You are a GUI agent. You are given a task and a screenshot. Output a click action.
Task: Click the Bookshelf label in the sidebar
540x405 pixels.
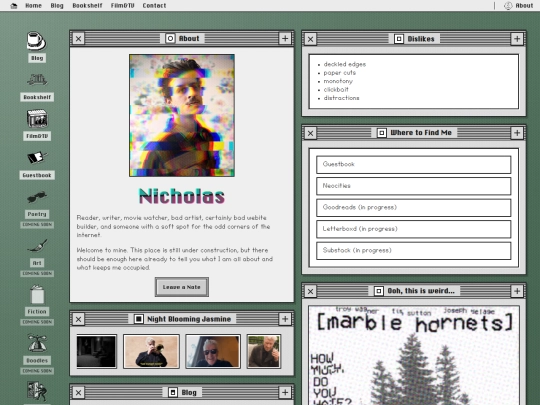pos(37,97)
